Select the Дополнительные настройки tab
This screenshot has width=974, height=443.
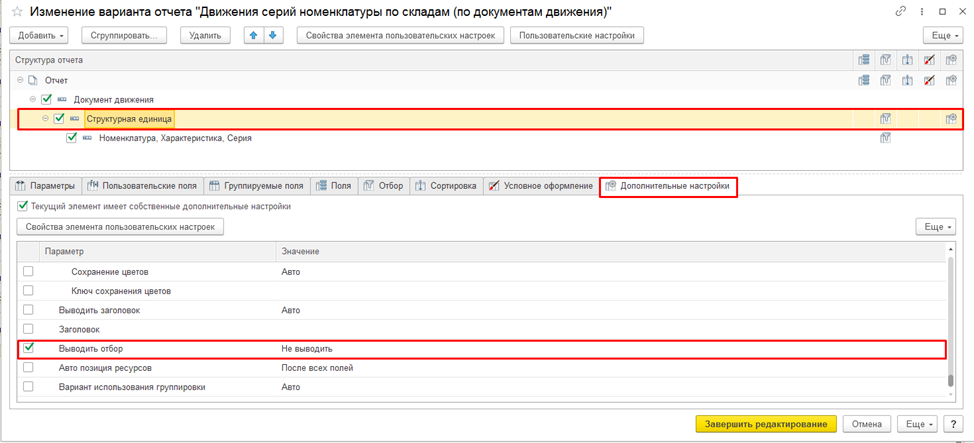(668, 186)
